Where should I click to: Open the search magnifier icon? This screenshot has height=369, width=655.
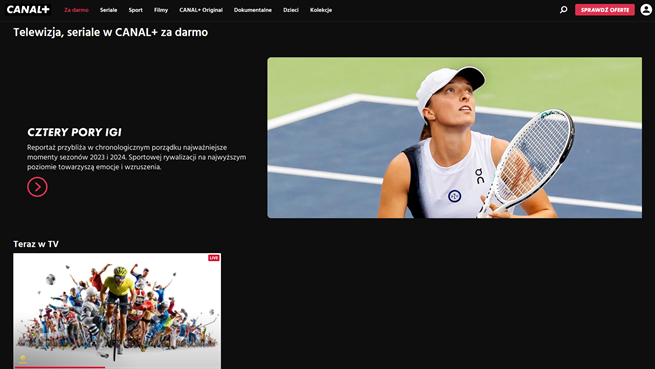[564, 10]
